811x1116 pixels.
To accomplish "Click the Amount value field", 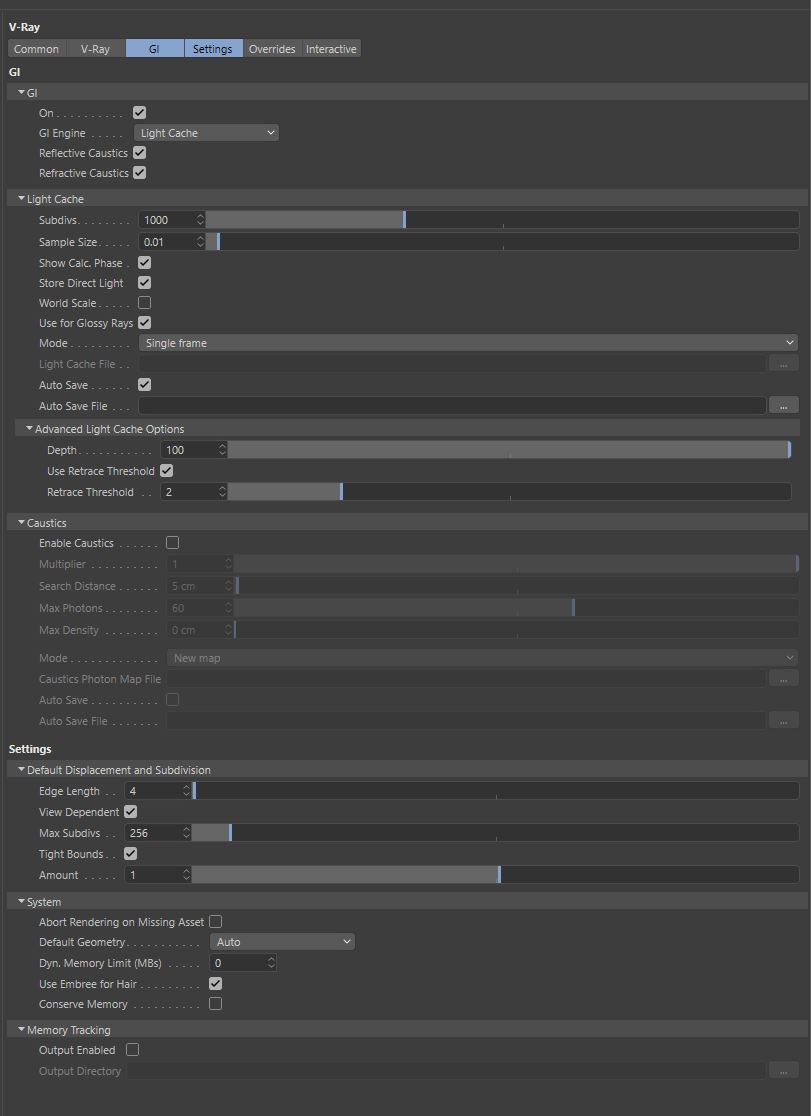I will pos(152,875).
